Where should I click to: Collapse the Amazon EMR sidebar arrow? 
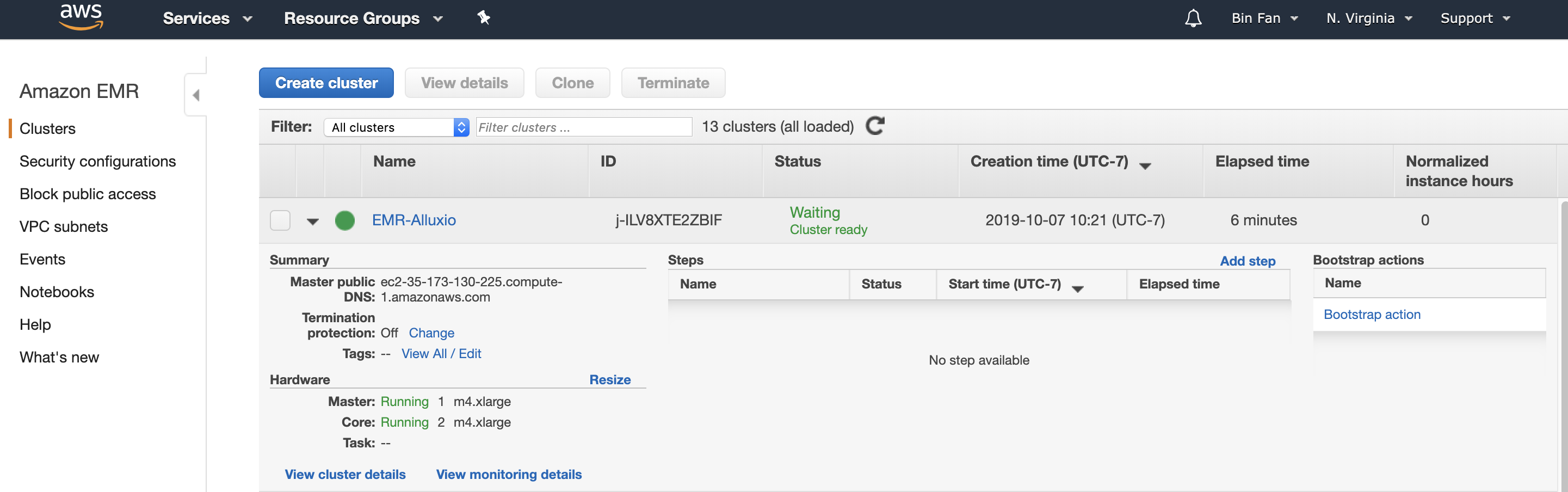[195, 95]
